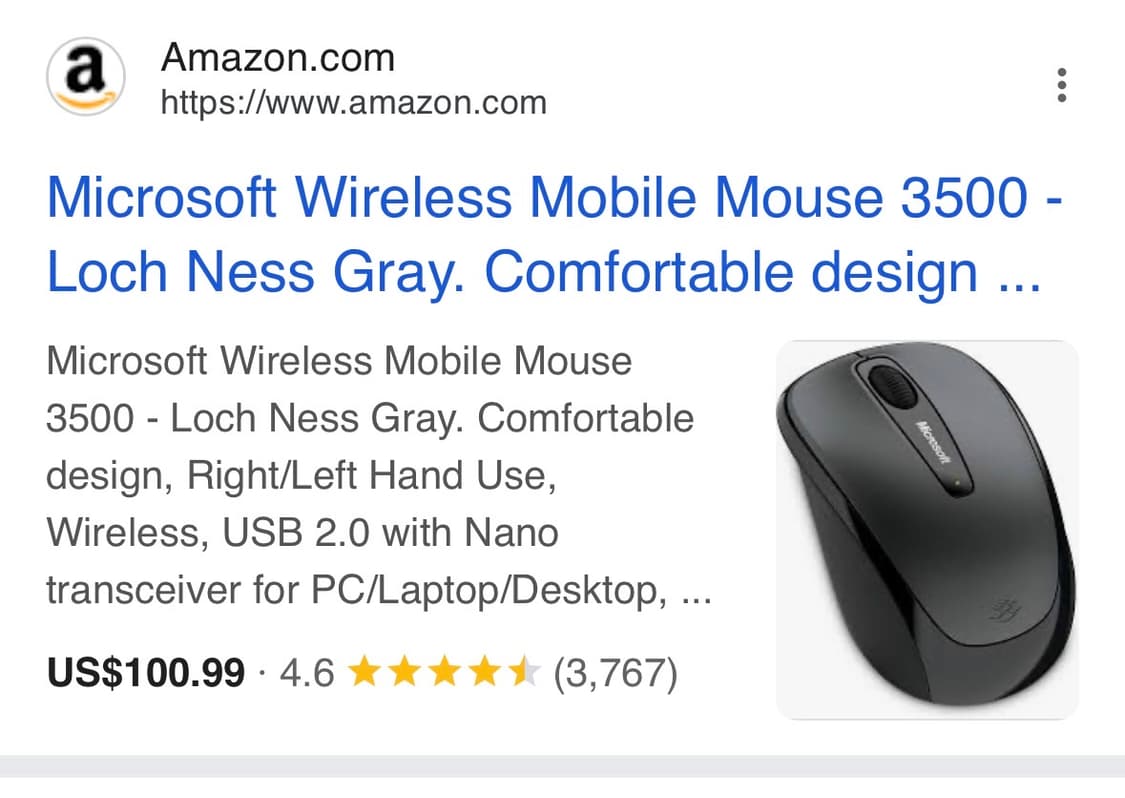Click the US$100.99 price
Viewport: 1125px width, 798px height.
pos(145,673)
